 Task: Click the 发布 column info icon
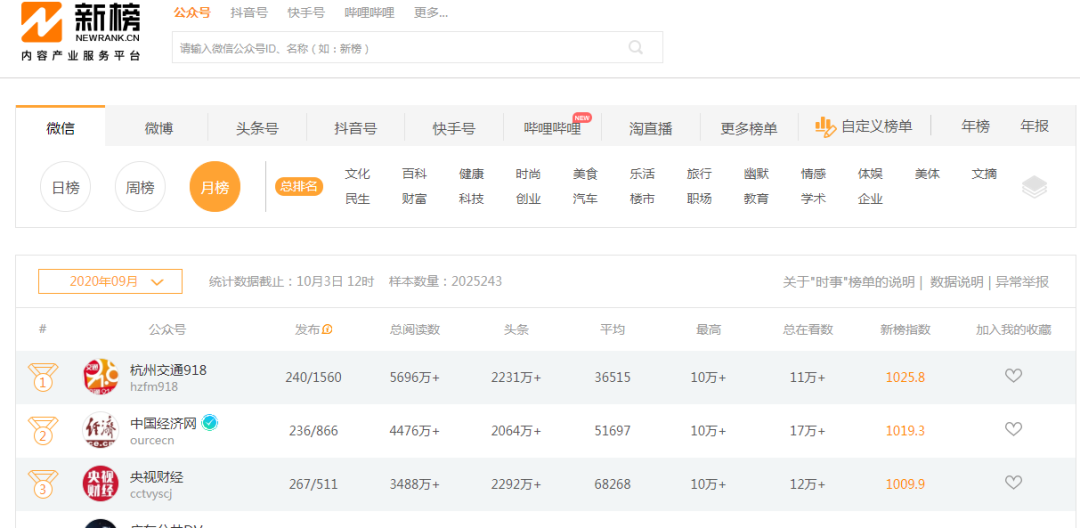[327, 330]
